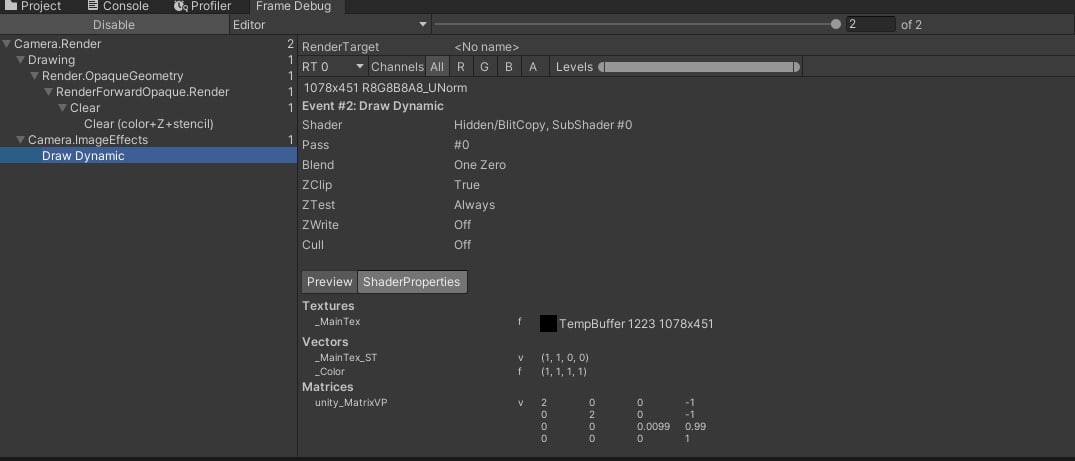The width and height of the screenshot is (1075, 461).
Task: Click the Pass value #0
Action: pyautogui.click(x=462, y=145)
